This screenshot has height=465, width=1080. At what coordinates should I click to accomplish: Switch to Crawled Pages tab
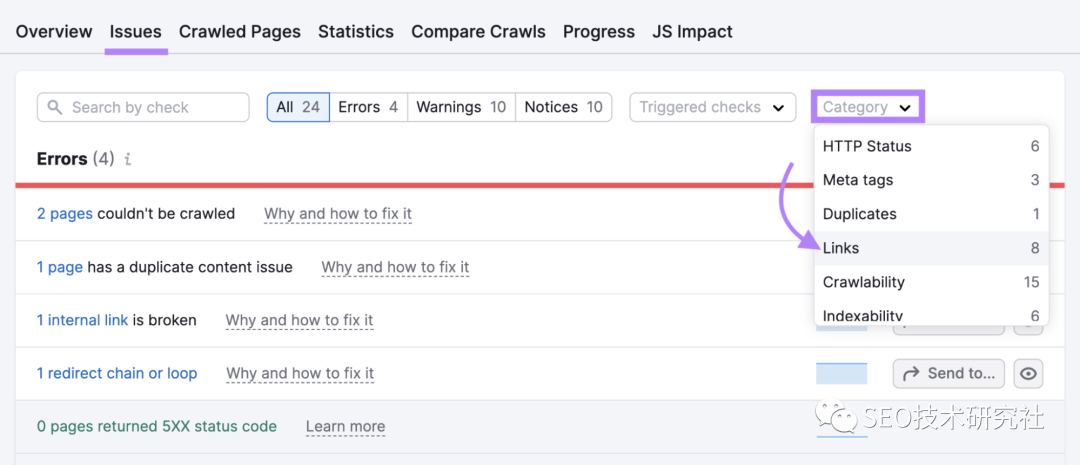(240, 32)
